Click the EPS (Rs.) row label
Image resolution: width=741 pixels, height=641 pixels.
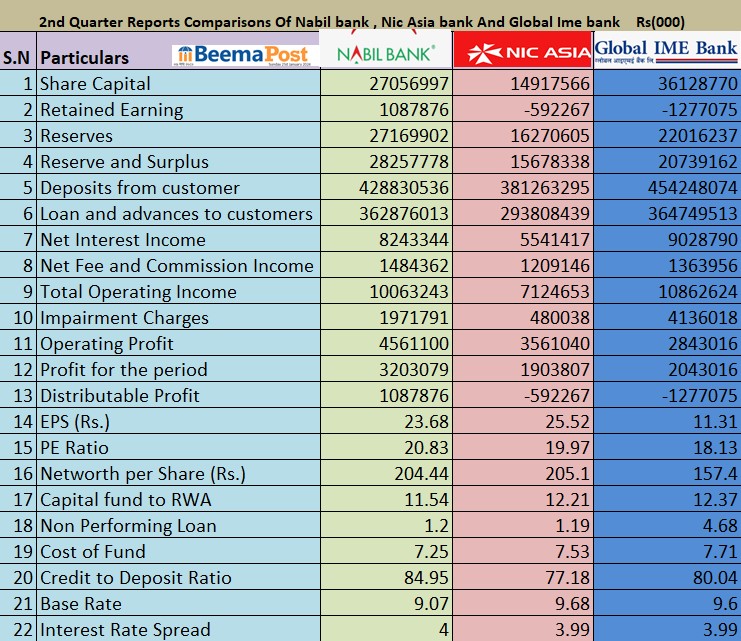tap(75, 422)
